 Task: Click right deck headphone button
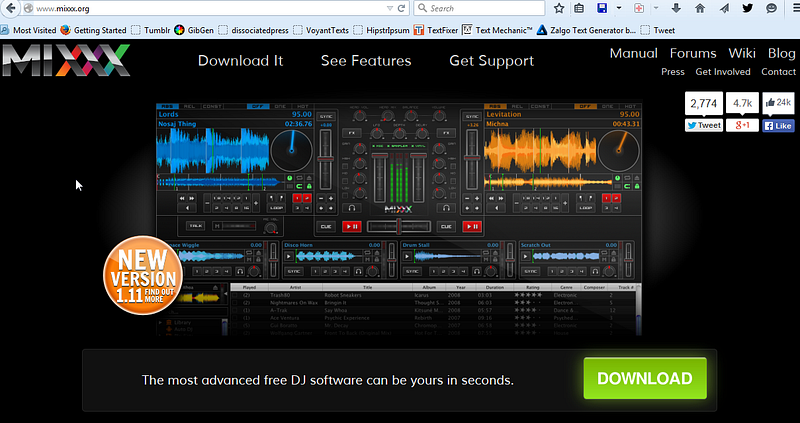point(446,208)
